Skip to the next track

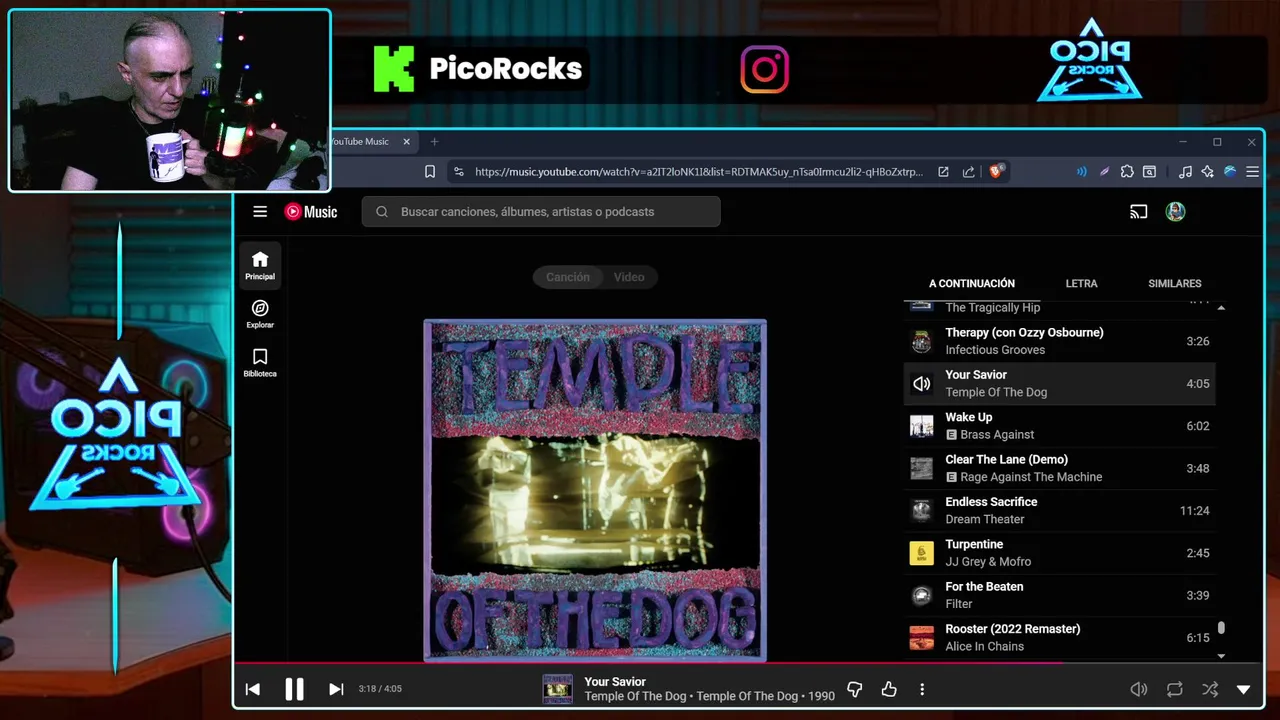[336, 689]
